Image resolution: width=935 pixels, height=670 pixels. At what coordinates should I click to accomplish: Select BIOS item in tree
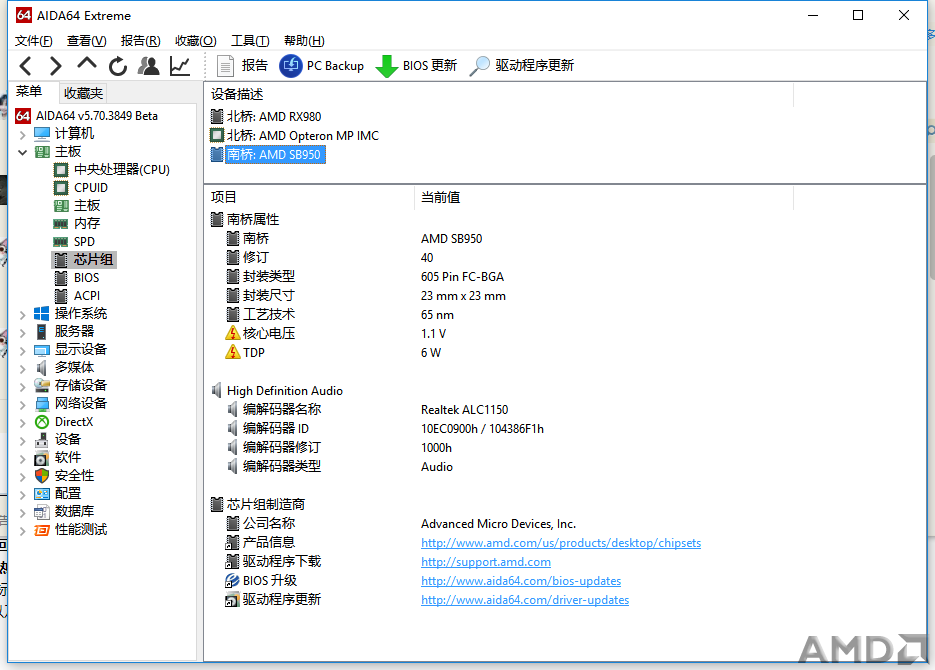77,278
